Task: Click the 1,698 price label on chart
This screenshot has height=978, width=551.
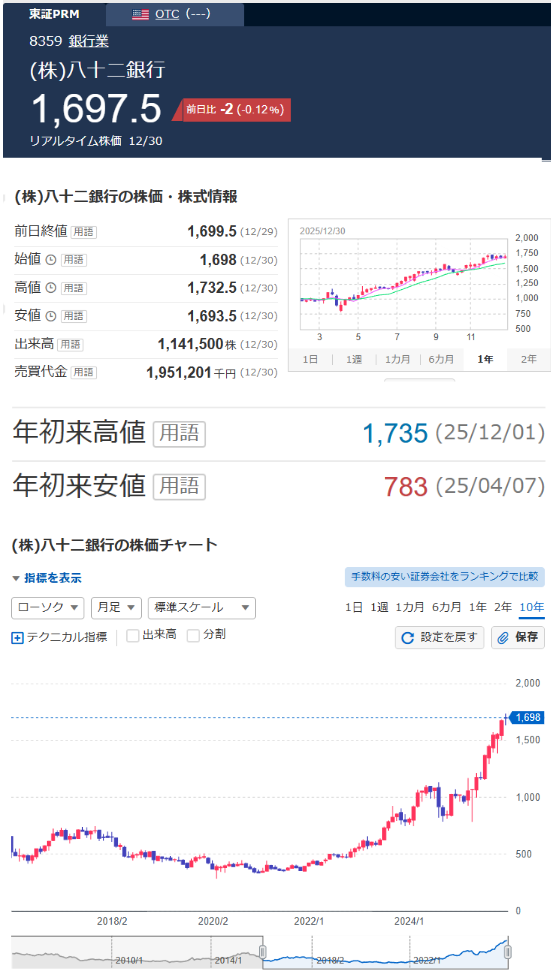Action: 528,717
